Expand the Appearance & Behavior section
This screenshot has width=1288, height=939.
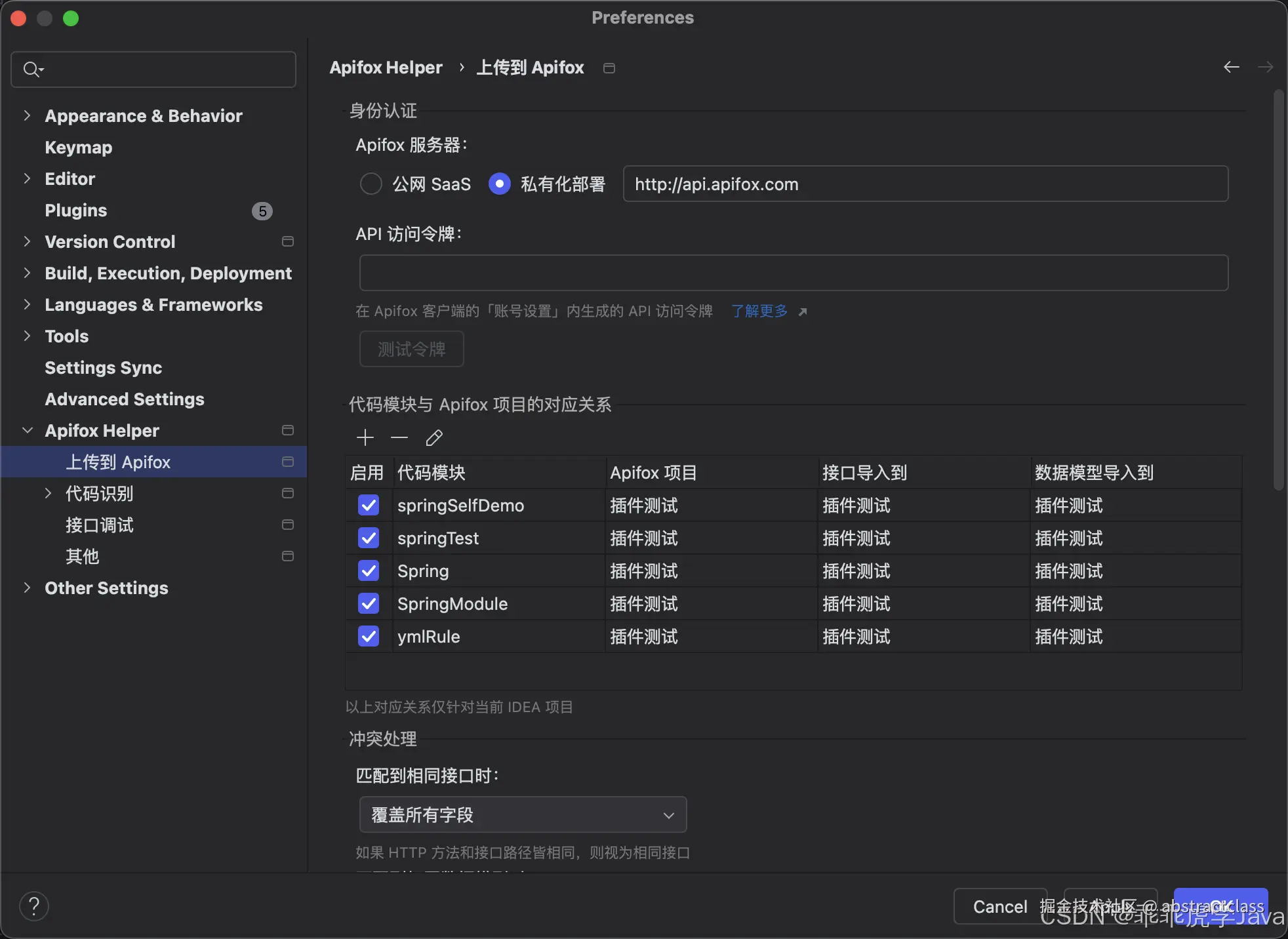click(x=26, y=115)
